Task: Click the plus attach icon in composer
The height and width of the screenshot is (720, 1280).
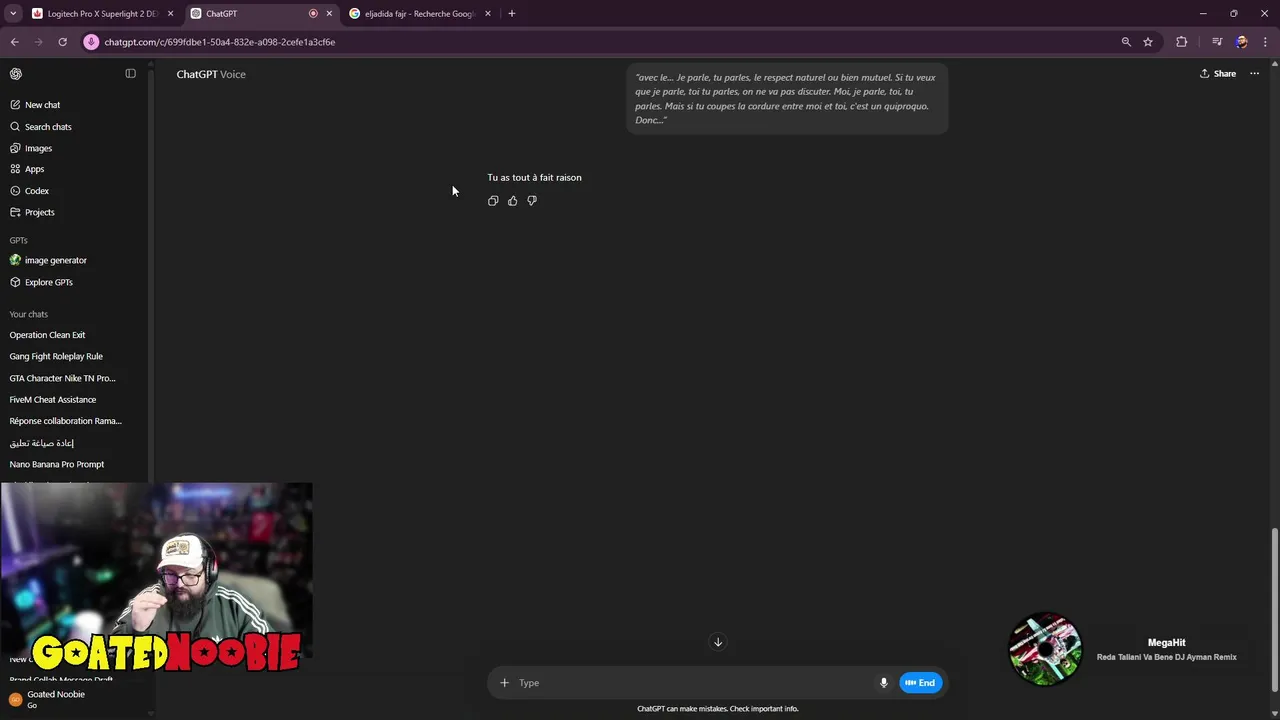Action: pyautogui.click(x=504, y=683)
